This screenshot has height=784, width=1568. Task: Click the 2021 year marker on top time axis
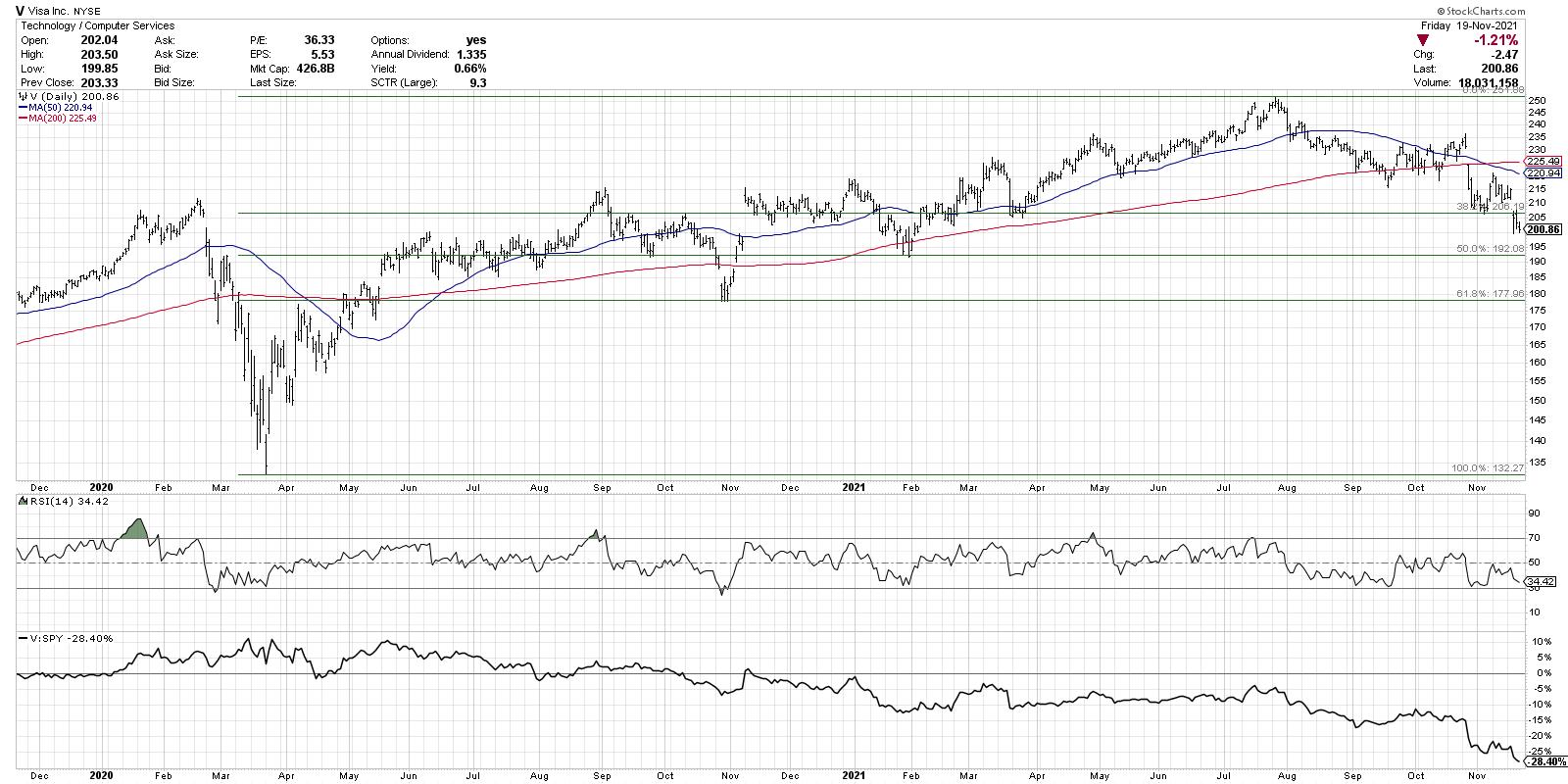[x=854, y=485]
